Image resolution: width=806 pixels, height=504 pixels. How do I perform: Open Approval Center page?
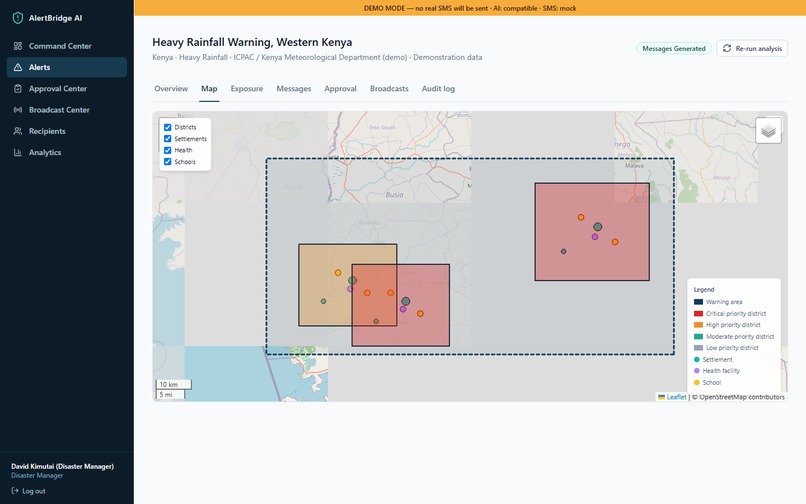point(67,88)
